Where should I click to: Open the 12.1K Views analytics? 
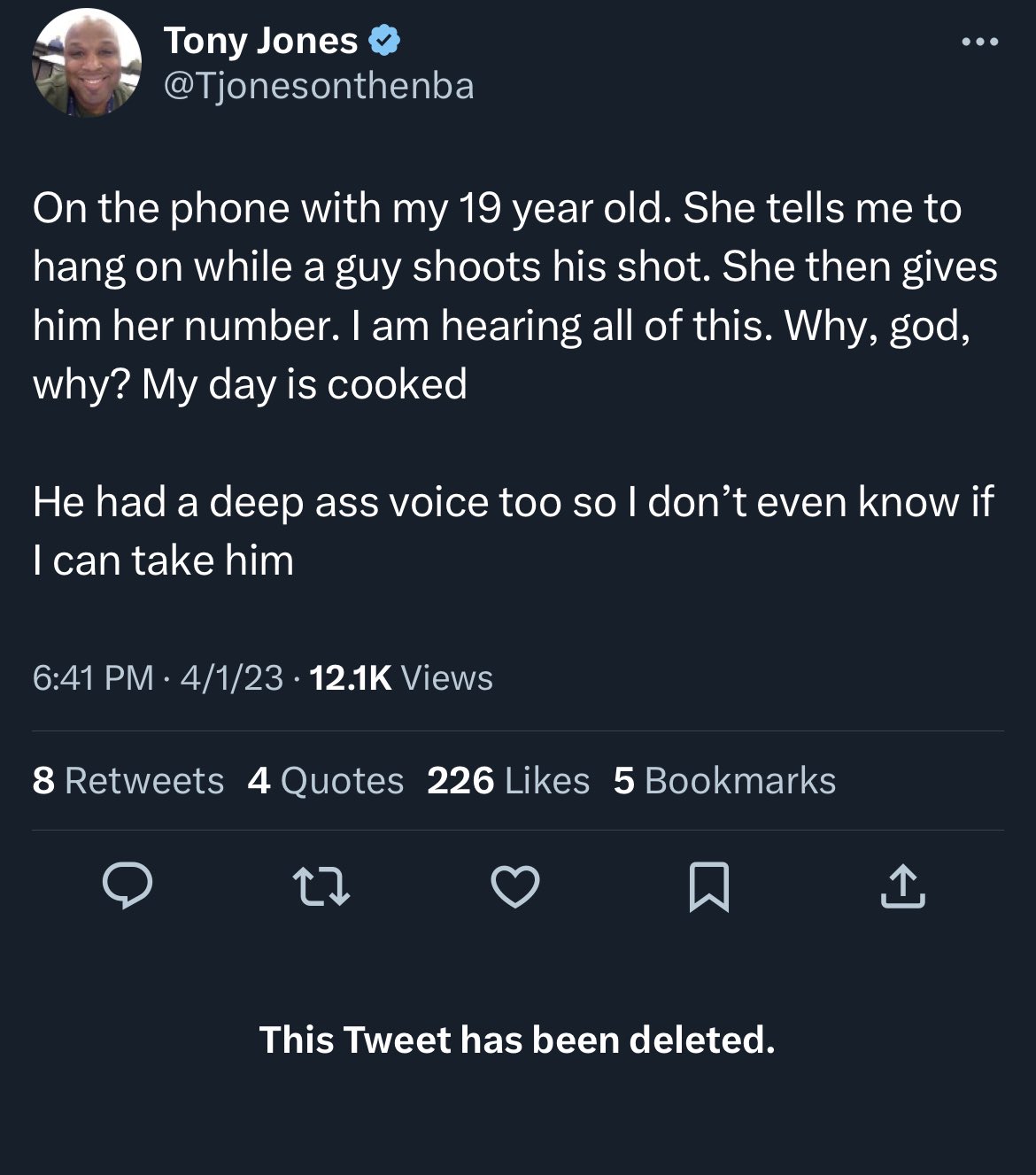click(x=402, y=678)
